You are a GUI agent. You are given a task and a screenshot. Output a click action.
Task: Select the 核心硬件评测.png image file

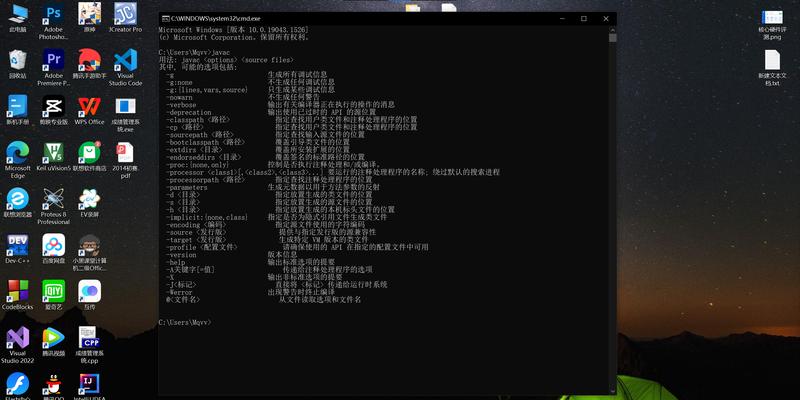pyautogui.click(x=772, y=24)
